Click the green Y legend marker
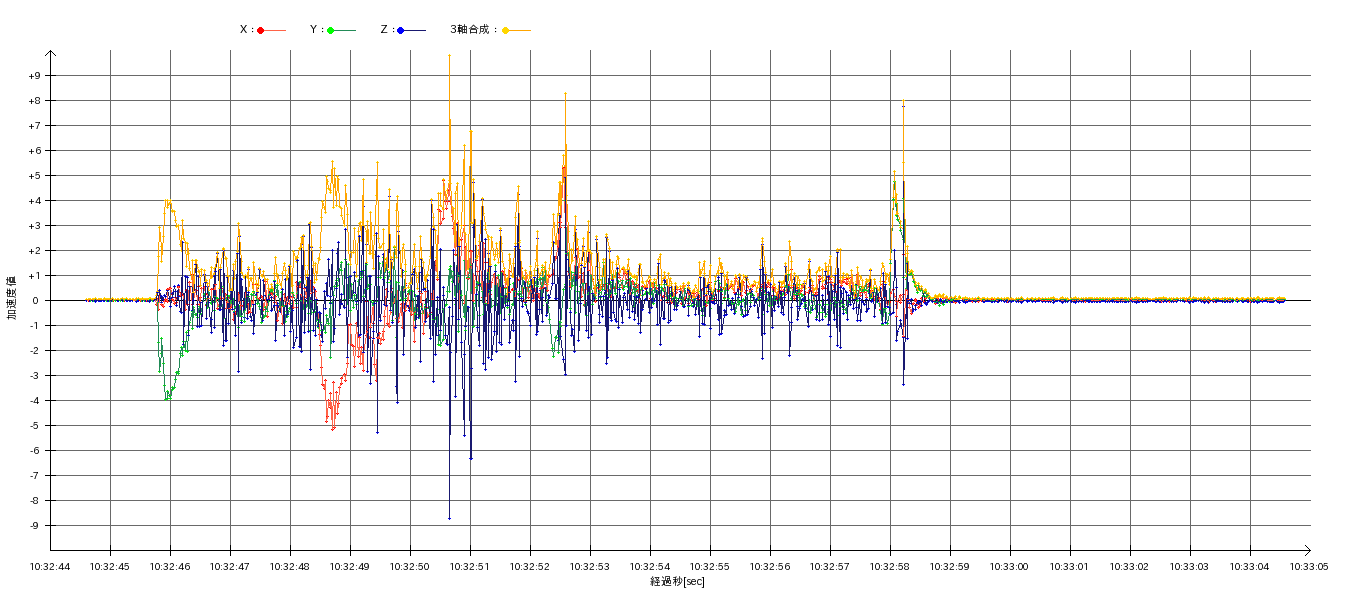The height and width of the screenshot is (610, 1350). coord(331,30)
